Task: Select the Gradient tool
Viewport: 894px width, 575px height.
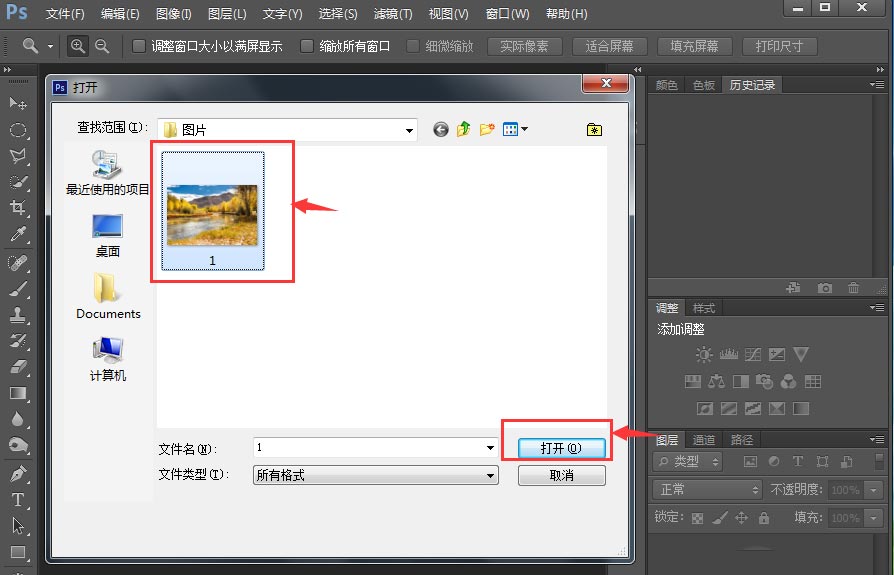Action: (x=18, y=393)
